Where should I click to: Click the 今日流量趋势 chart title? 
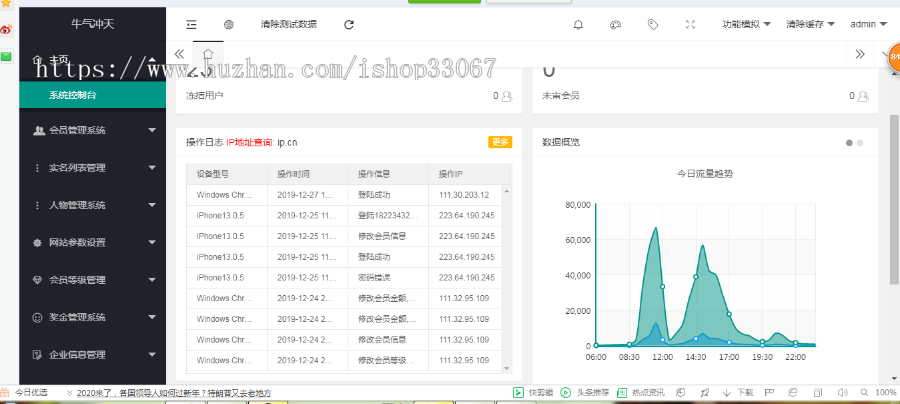point(705,174)
